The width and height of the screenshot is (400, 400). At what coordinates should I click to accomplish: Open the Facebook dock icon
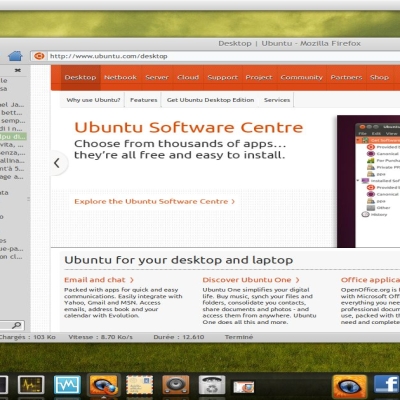(387, 385)
